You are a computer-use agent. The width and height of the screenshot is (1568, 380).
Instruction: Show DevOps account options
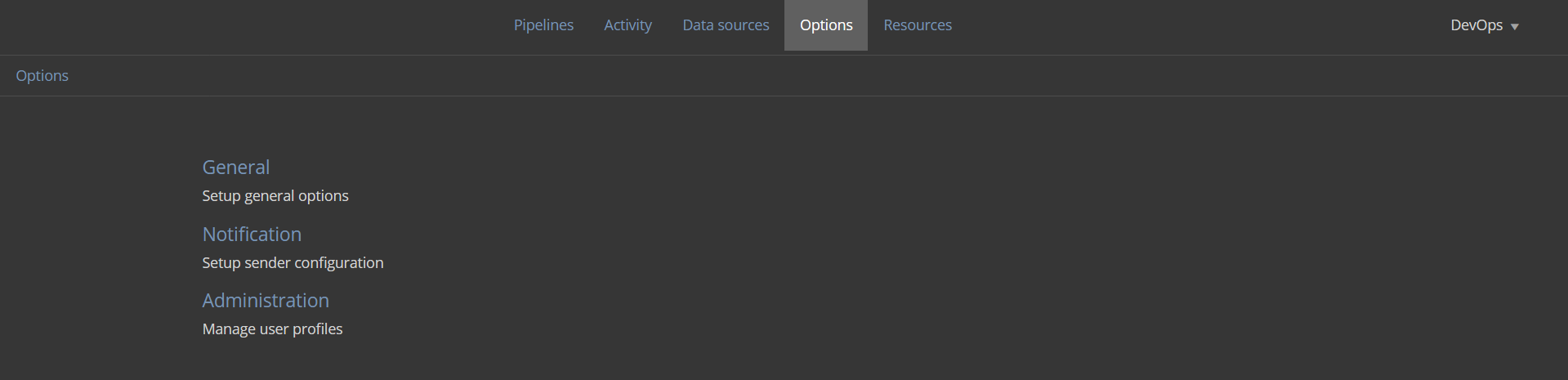click(1484, 25)
